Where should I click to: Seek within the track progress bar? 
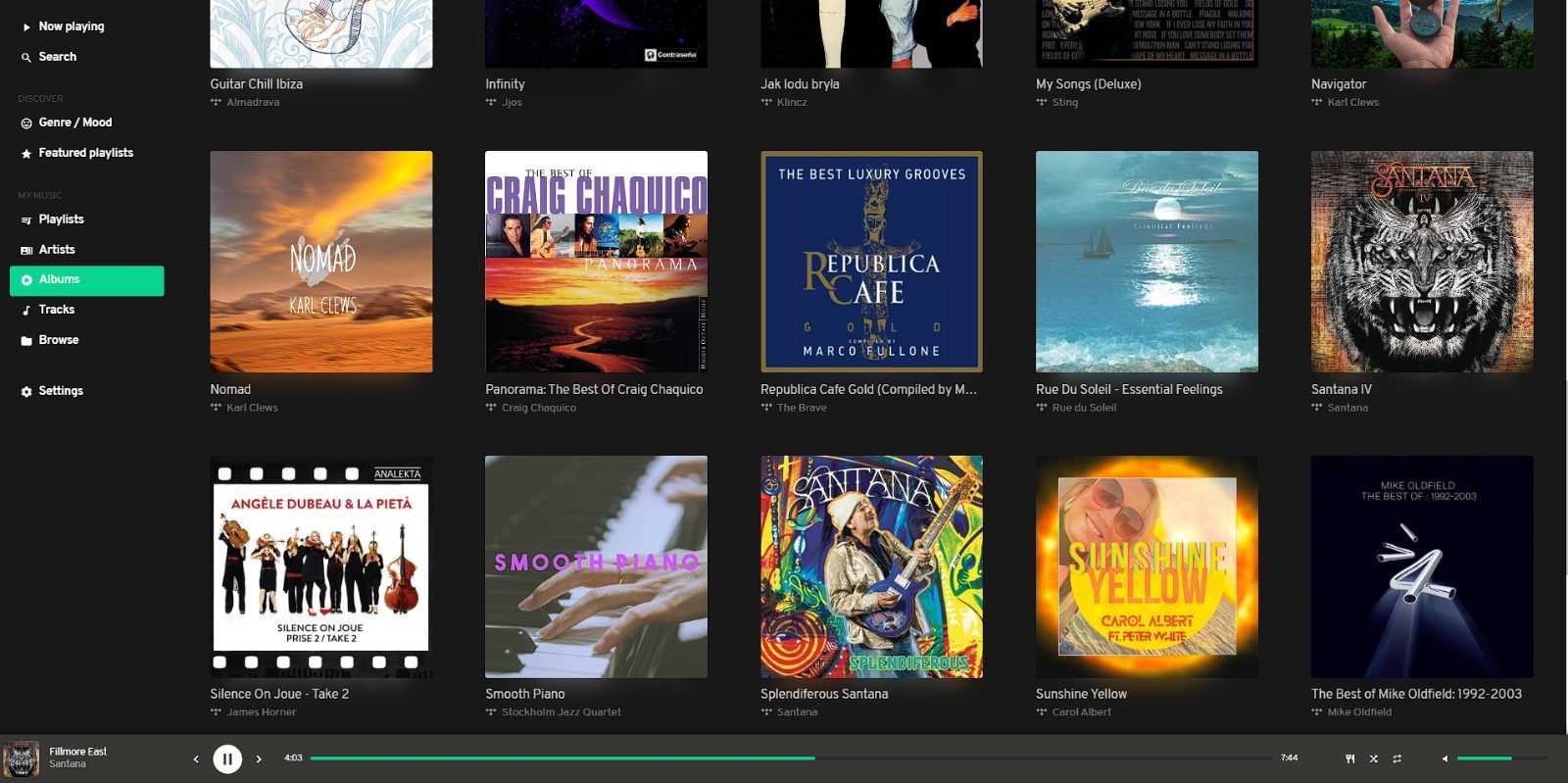791,759
